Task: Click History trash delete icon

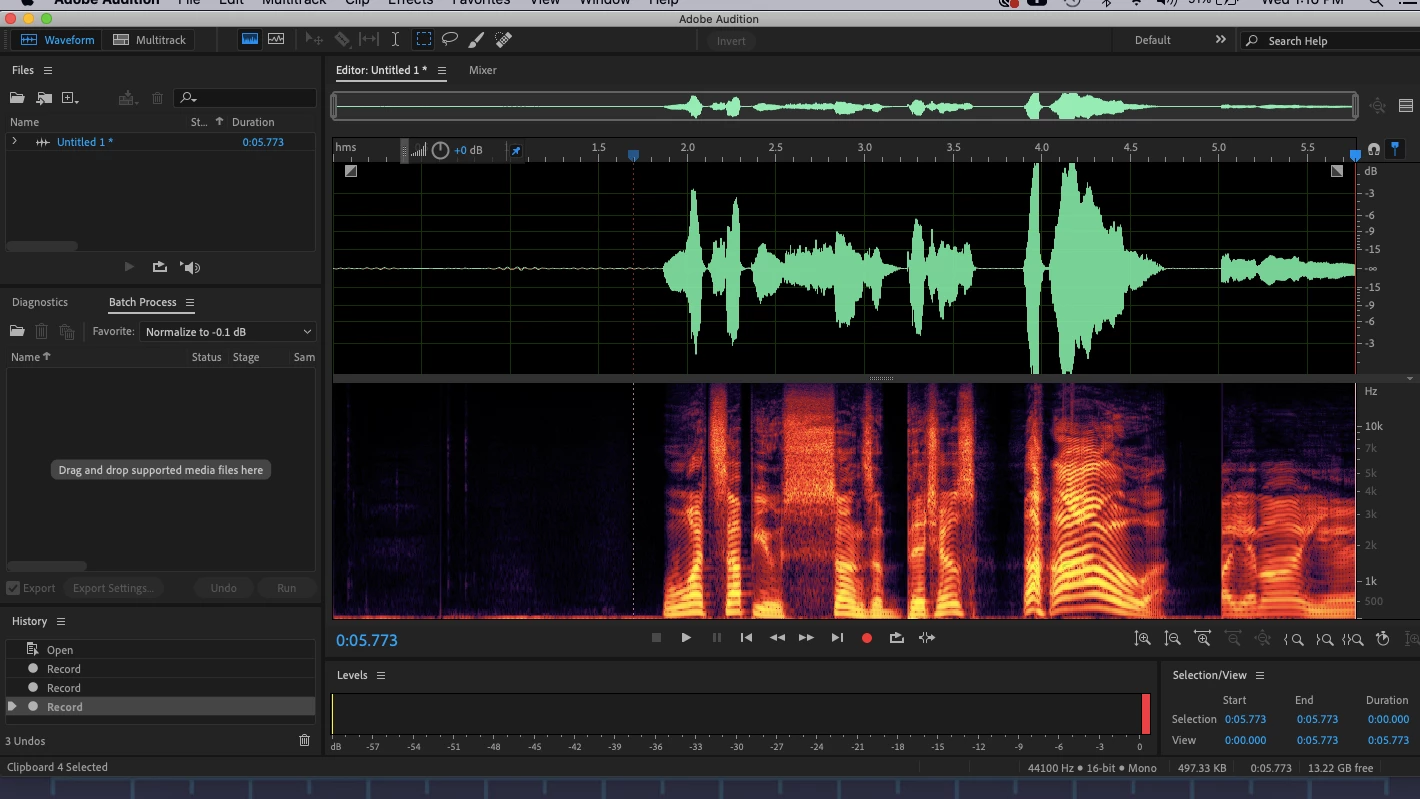Action: coord(305,741)
